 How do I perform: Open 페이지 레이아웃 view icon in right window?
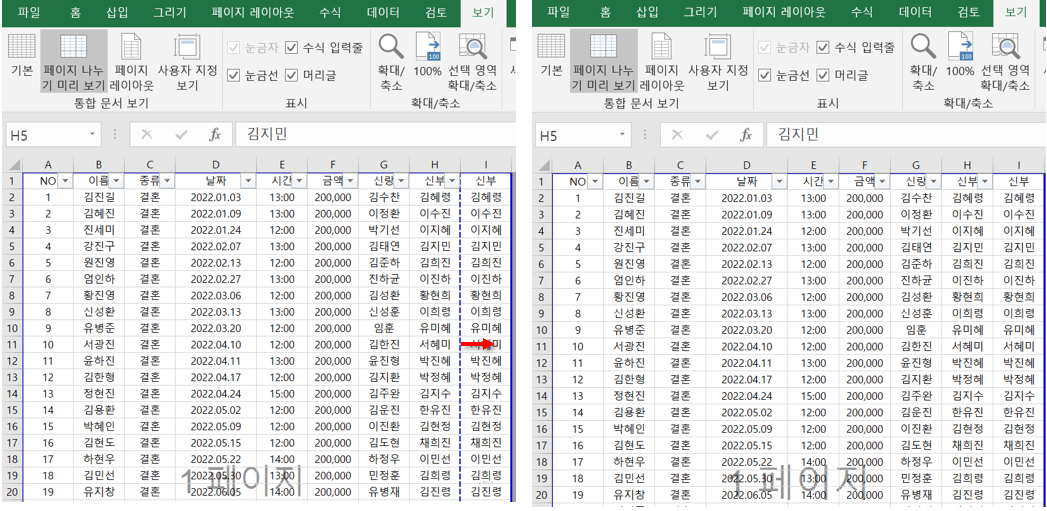coord(662,61)
